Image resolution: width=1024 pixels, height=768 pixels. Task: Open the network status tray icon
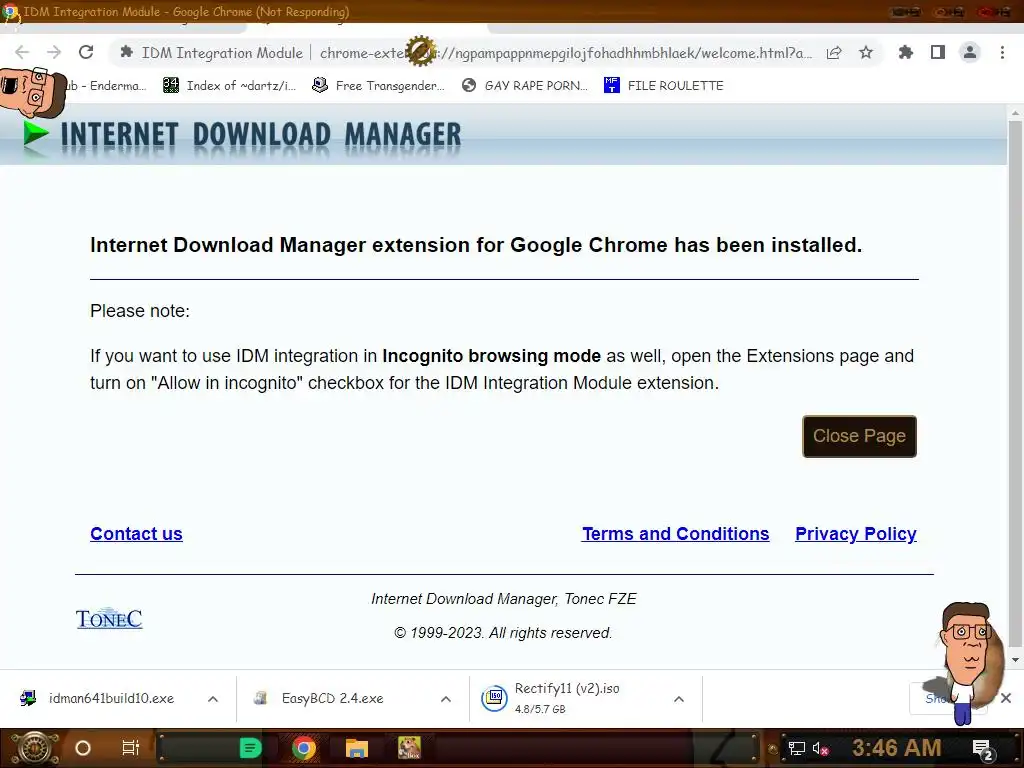point(796,748)
